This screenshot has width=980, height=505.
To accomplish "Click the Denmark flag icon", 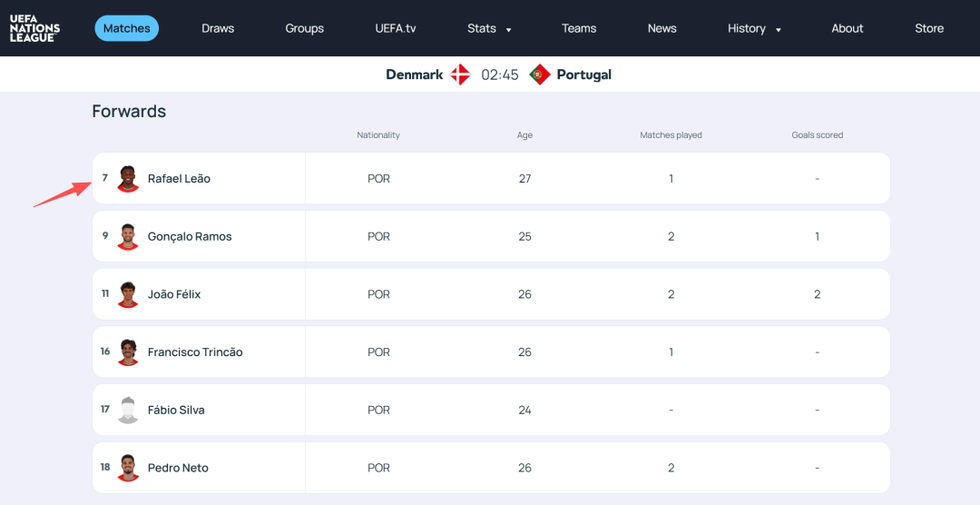I will 461,74.
